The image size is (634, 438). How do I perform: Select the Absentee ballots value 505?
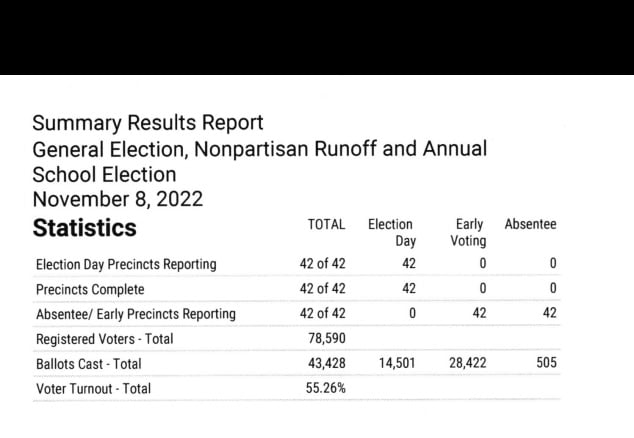(x=545, y=363)
